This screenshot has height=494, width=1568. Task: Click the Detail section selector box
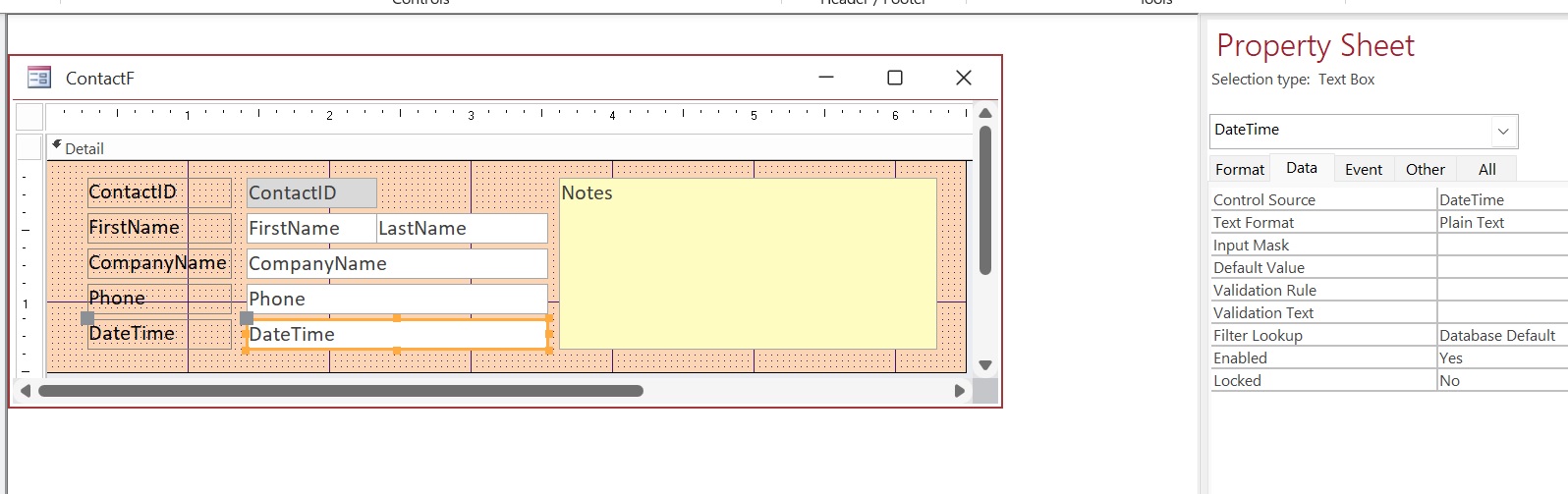pyautogui.click(x=29, y=148)
